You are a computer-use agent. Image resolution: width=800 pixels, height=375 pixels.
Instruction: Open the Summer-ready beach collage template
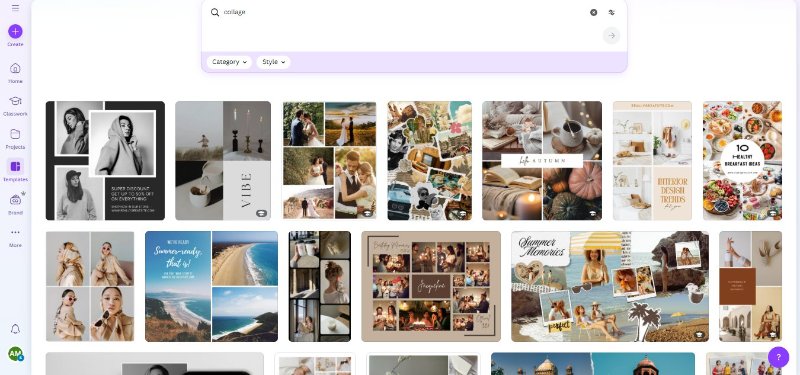211,286
